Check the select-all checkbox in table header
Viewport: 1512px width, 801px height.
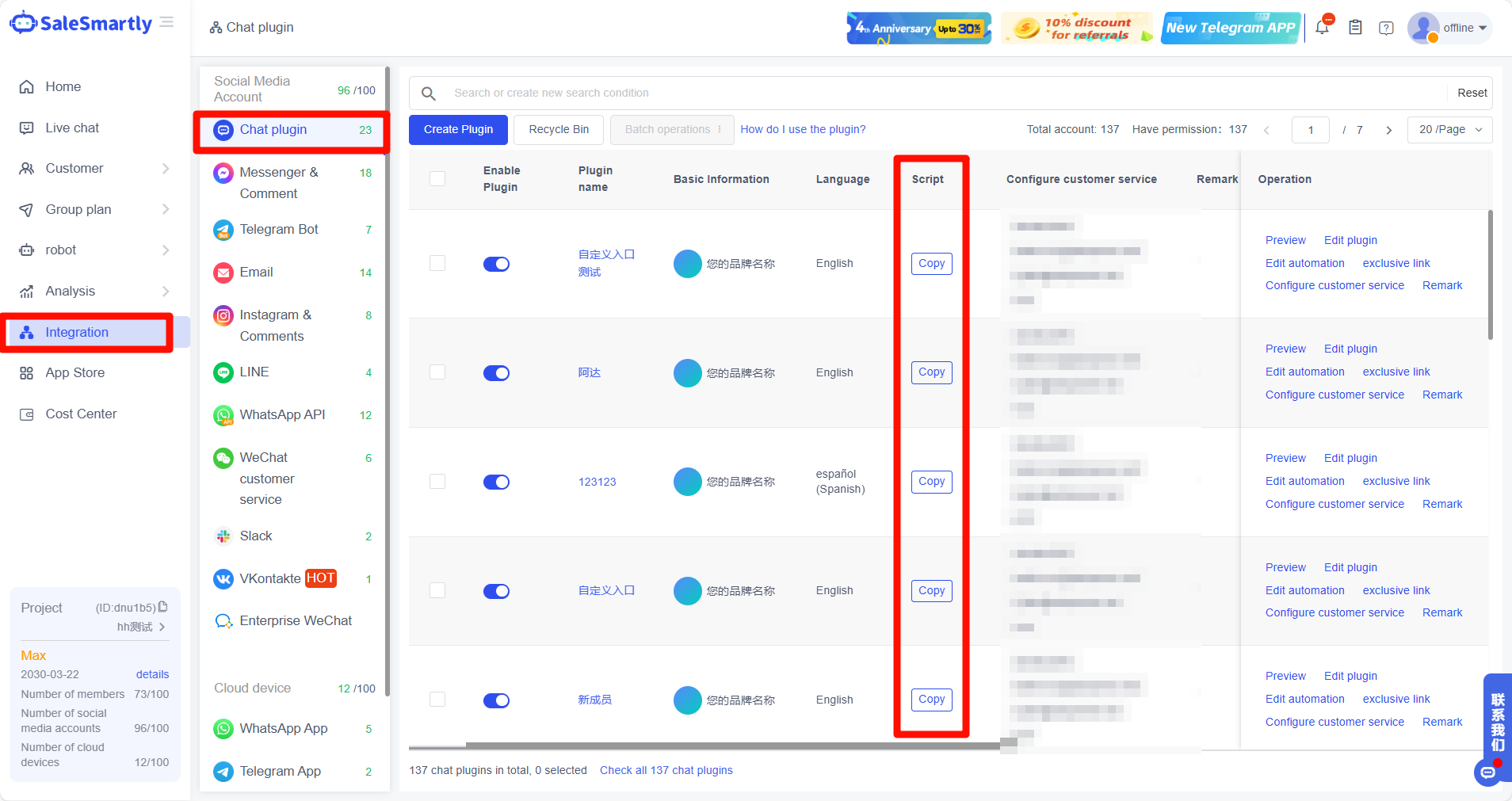pyautogui.click(x=437, y=178)
